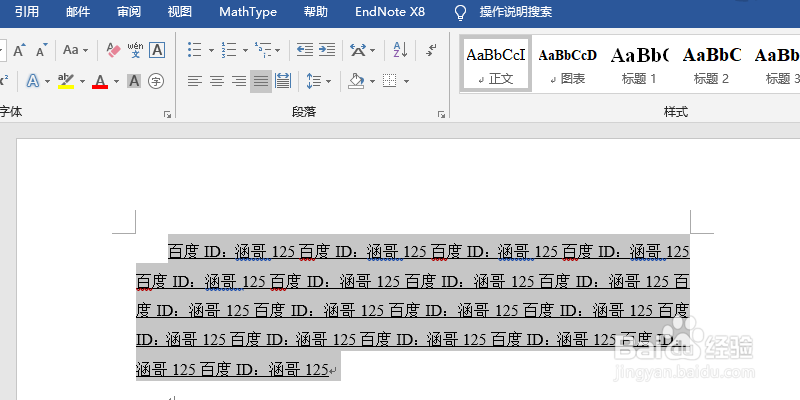Clear all formatting with the eraser icon
800x400 pixels.
tap(113, 50)
